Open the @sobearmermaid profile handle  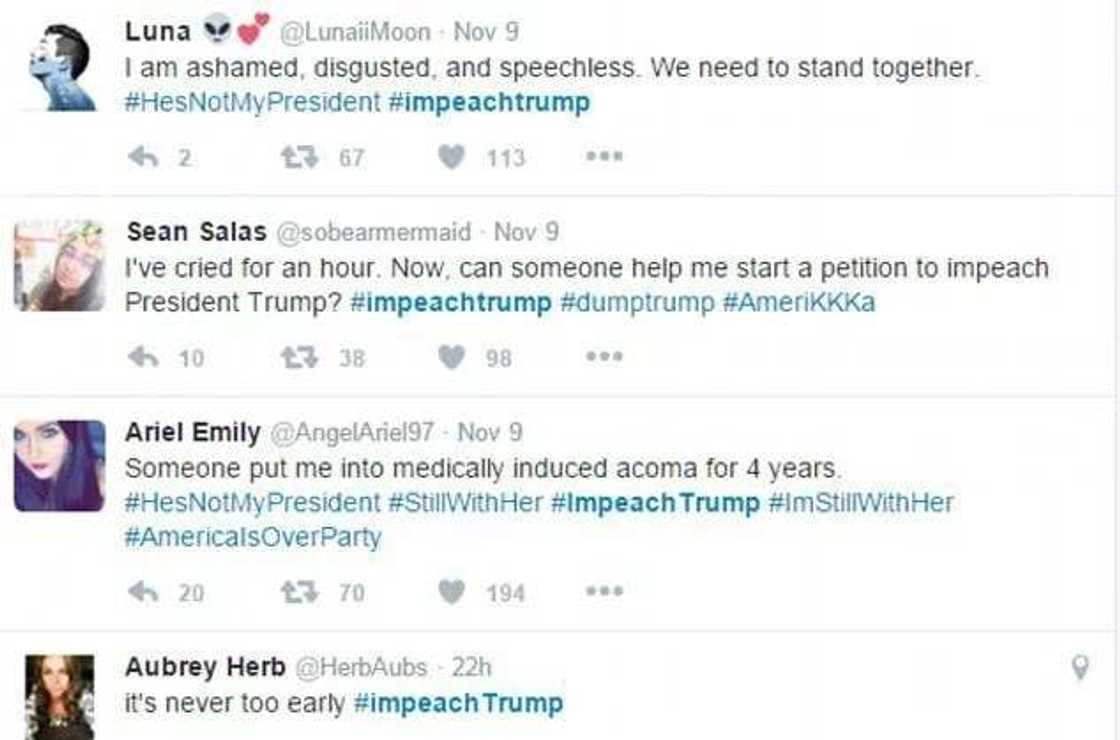point(373,232)
